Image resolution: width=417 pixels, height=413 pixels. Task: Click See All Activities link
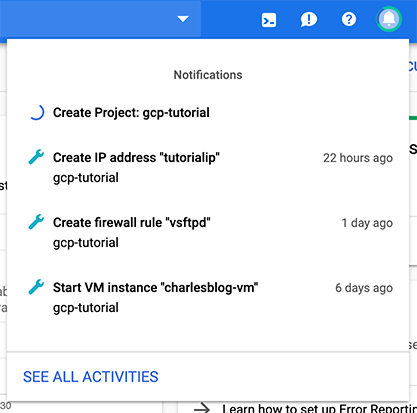tap(91, 377)
